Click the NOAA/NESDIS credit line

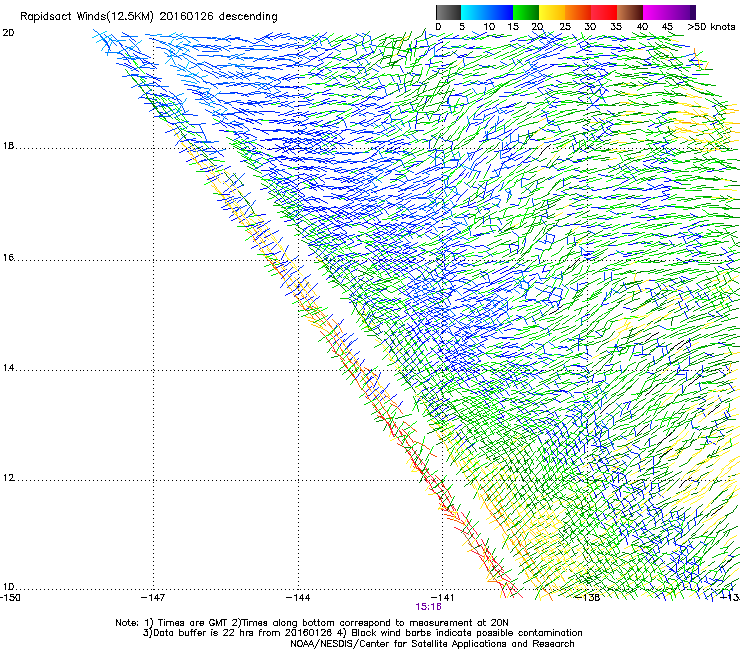[x=432, y=644]
